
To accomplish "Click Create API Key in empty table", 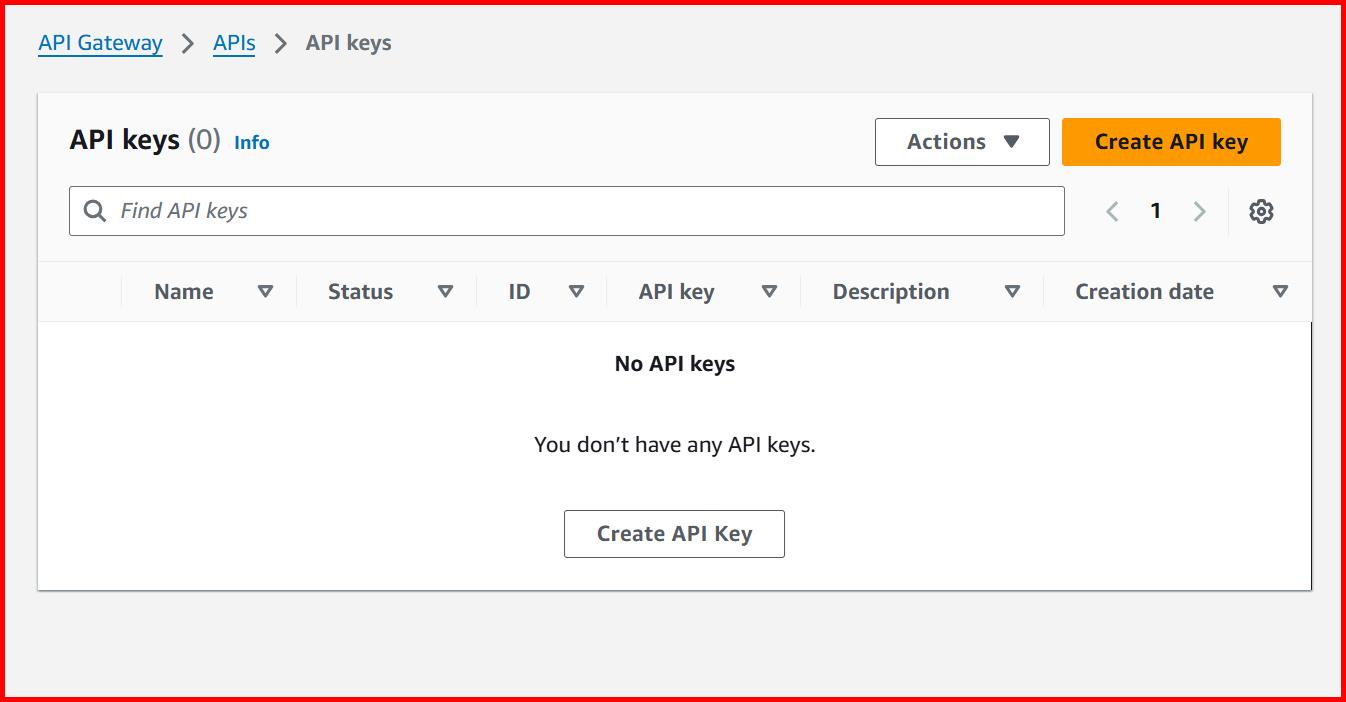I will pyautogui.click(x=674, y=534).
